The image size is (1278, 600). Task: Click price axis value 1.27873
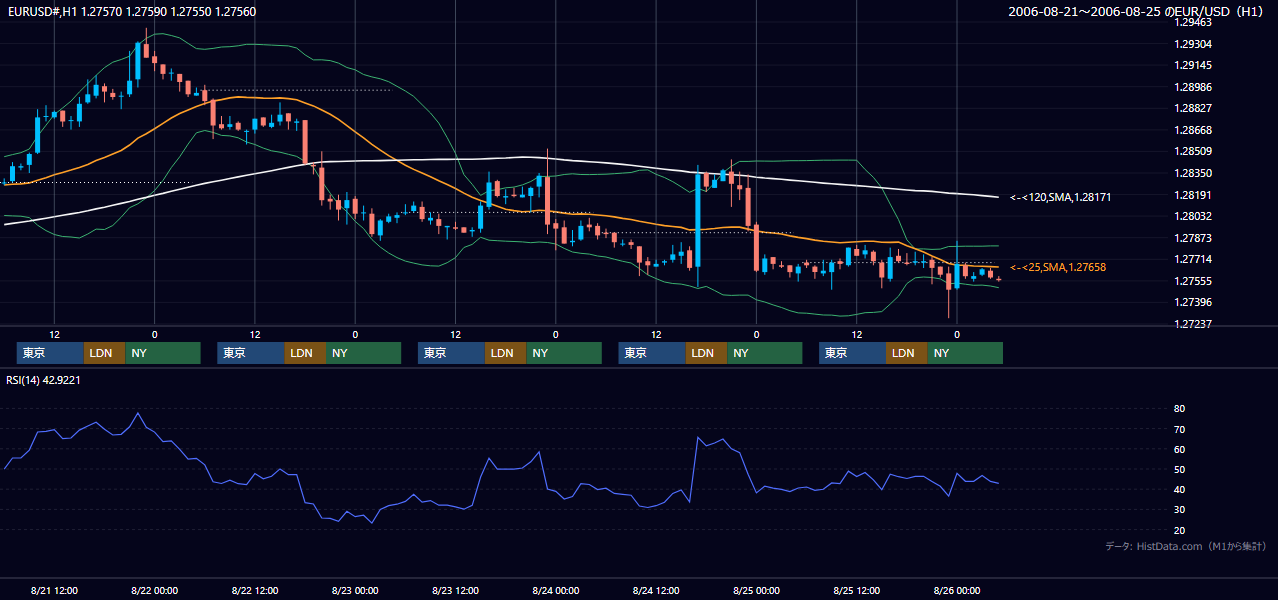(x=1192, y=238)
